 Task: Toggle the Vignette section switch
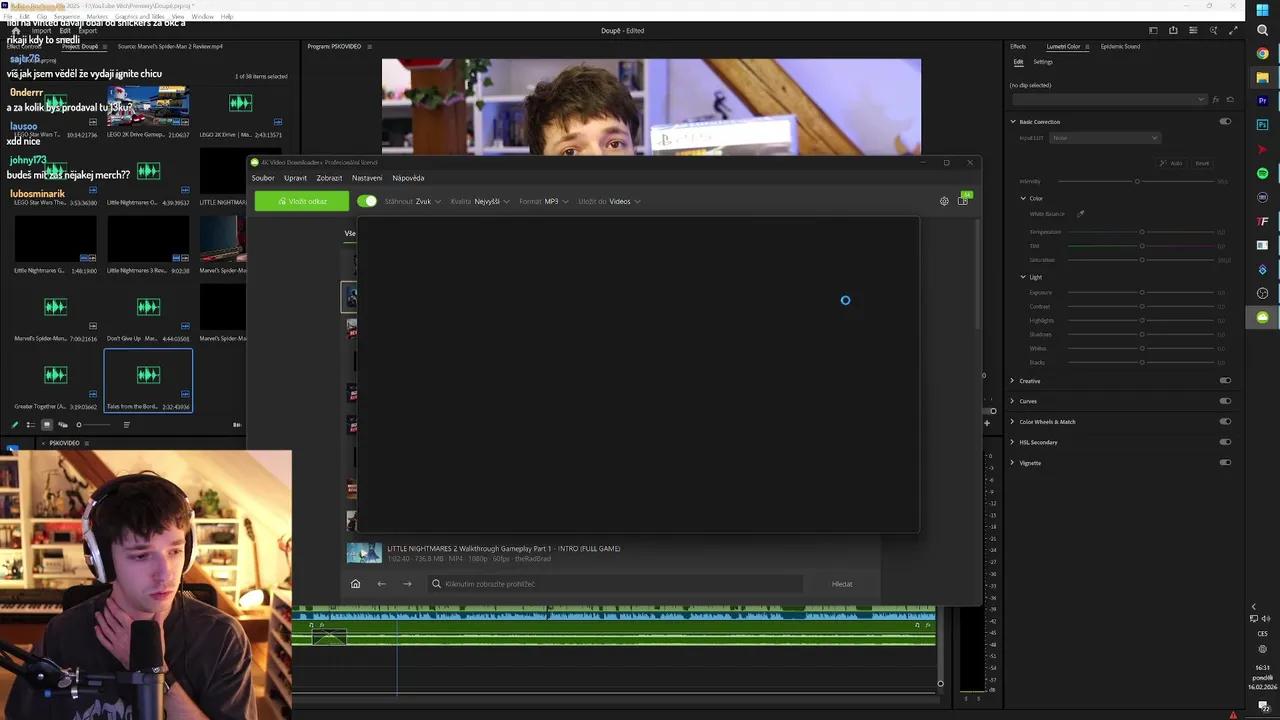1225,463
